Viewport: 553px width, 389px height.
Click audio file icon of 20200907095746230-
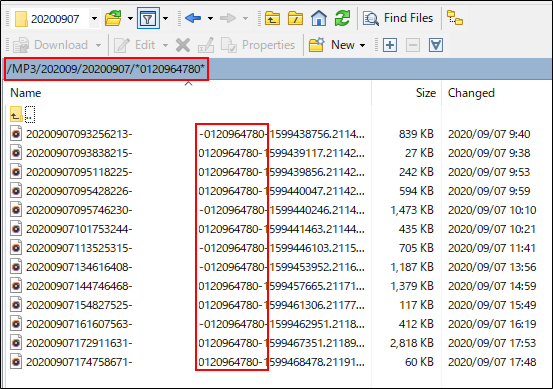click(x=16, y=210)
